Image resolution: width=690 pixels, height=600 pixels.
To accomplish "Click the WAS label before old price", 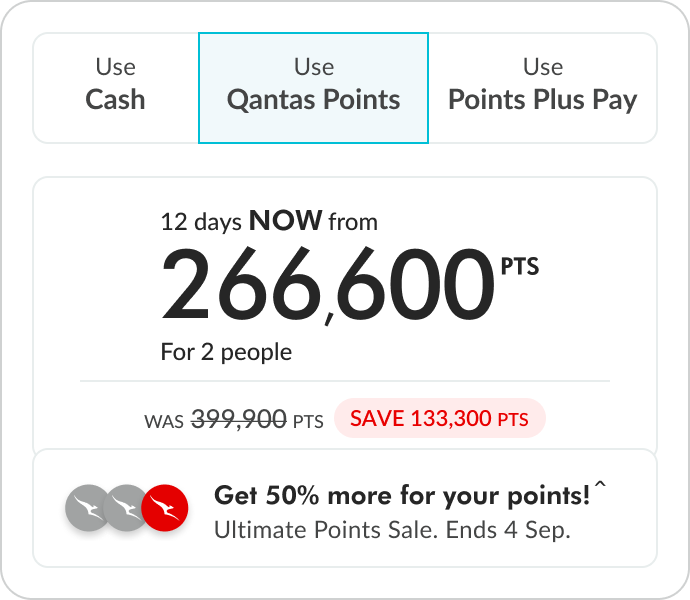I will [164, 422].
